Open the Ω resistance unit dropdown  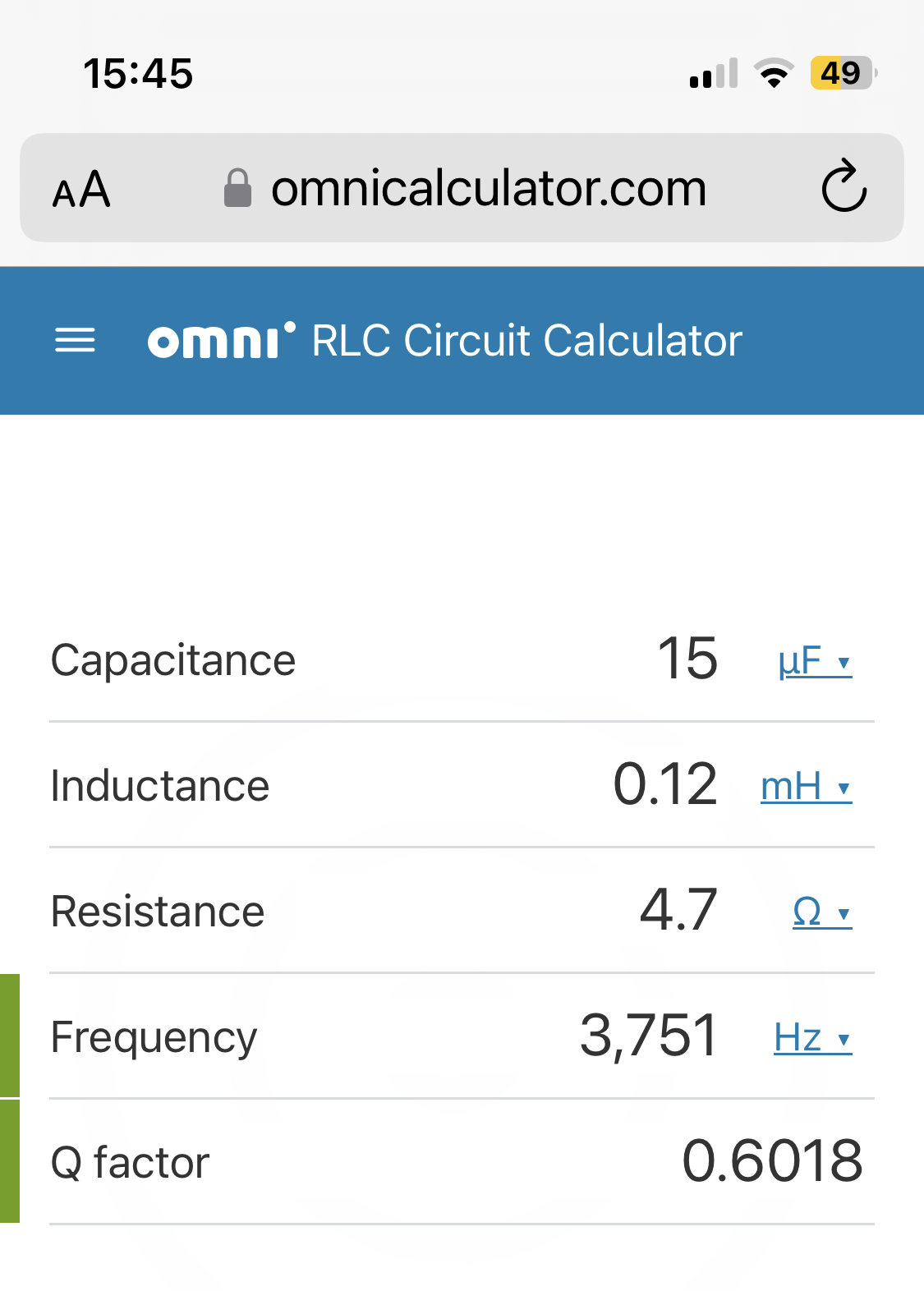coord(822,912)
